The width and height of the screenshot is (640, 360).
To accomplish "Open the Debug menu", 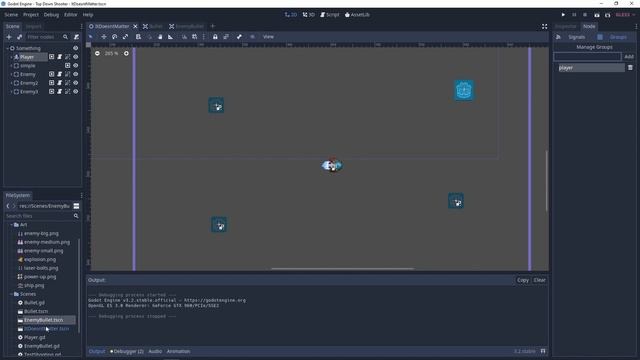I will pos(51,15).
